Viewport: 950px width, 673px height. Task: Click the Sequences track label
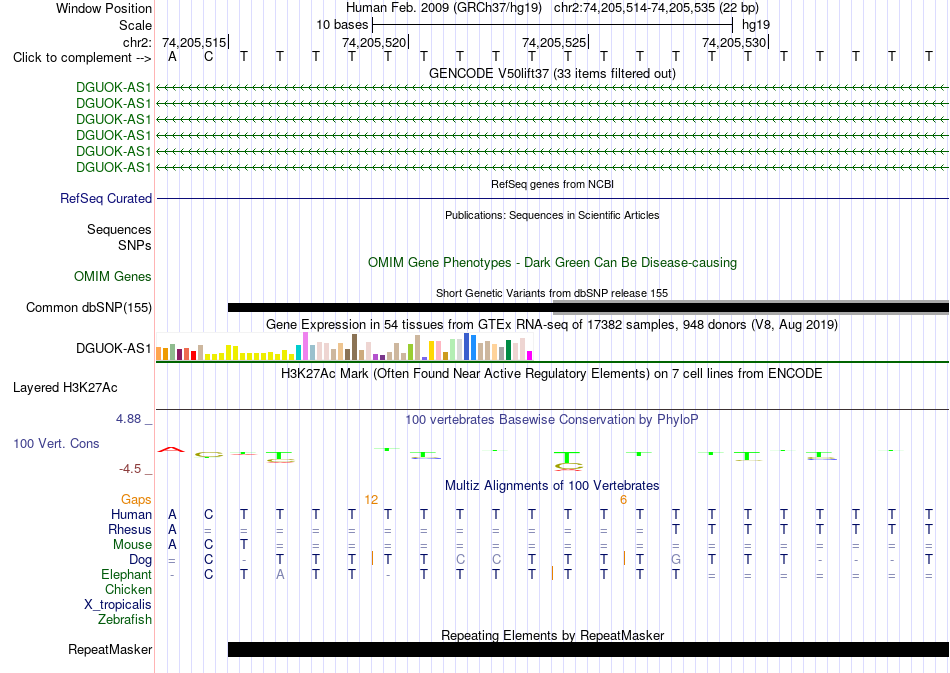tap(119, 230)
